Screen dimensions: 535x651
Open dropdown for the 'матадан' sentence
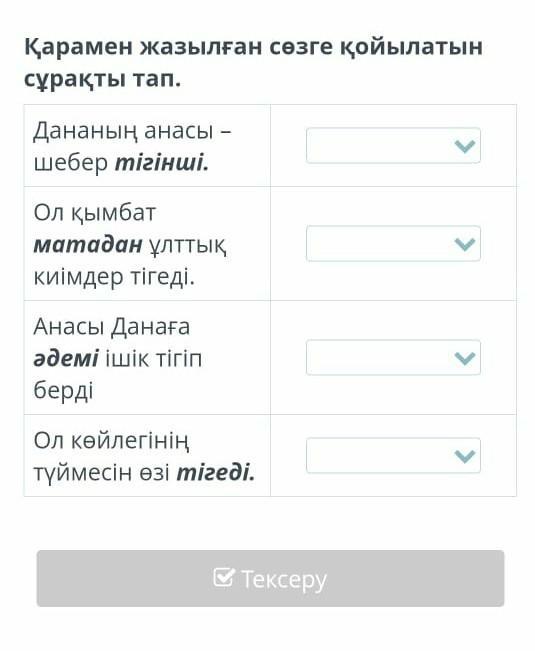pos(393,243)
